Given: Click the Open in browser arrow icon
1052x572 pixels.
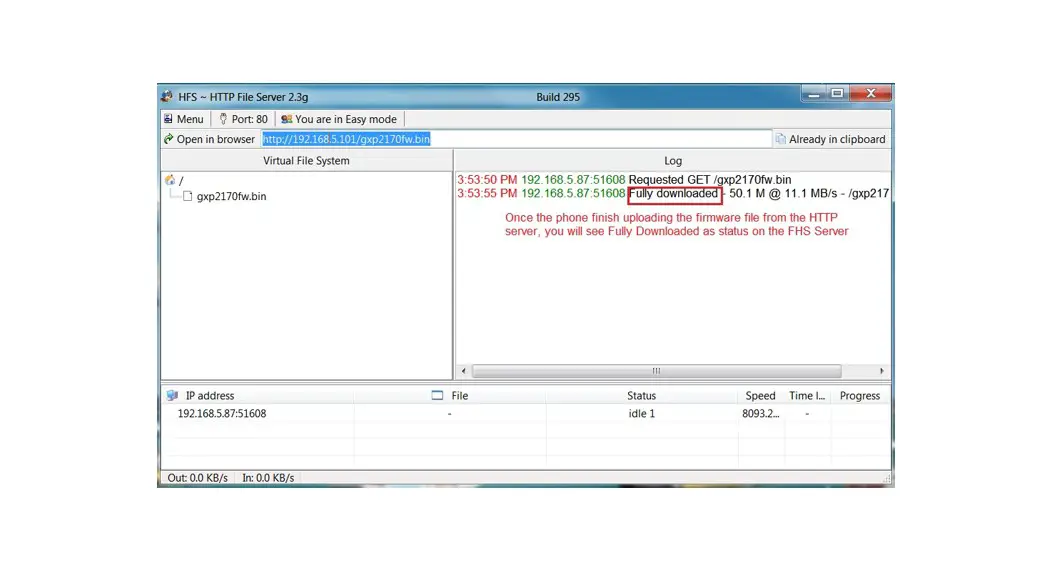Looking at the screenshot, I should coord(168,139).
